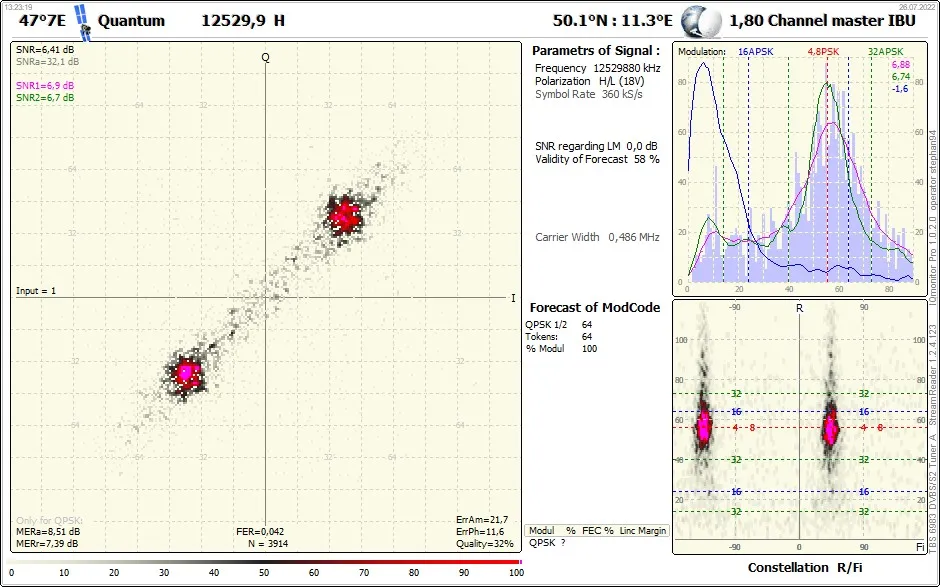Image resolution: width=940 pixels, height=587 pixels.
Task: Select the 32APSK modulation label
Action: point(885,52)
